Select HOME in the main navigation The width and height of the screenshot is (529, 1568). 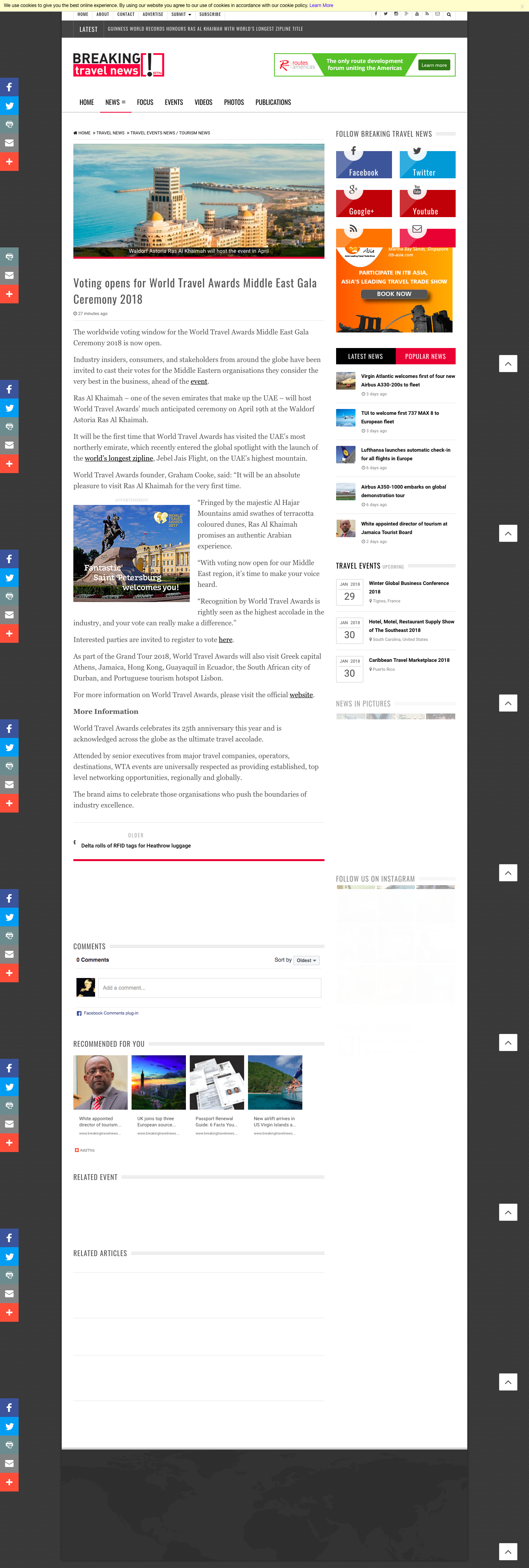tap(86, 102)
